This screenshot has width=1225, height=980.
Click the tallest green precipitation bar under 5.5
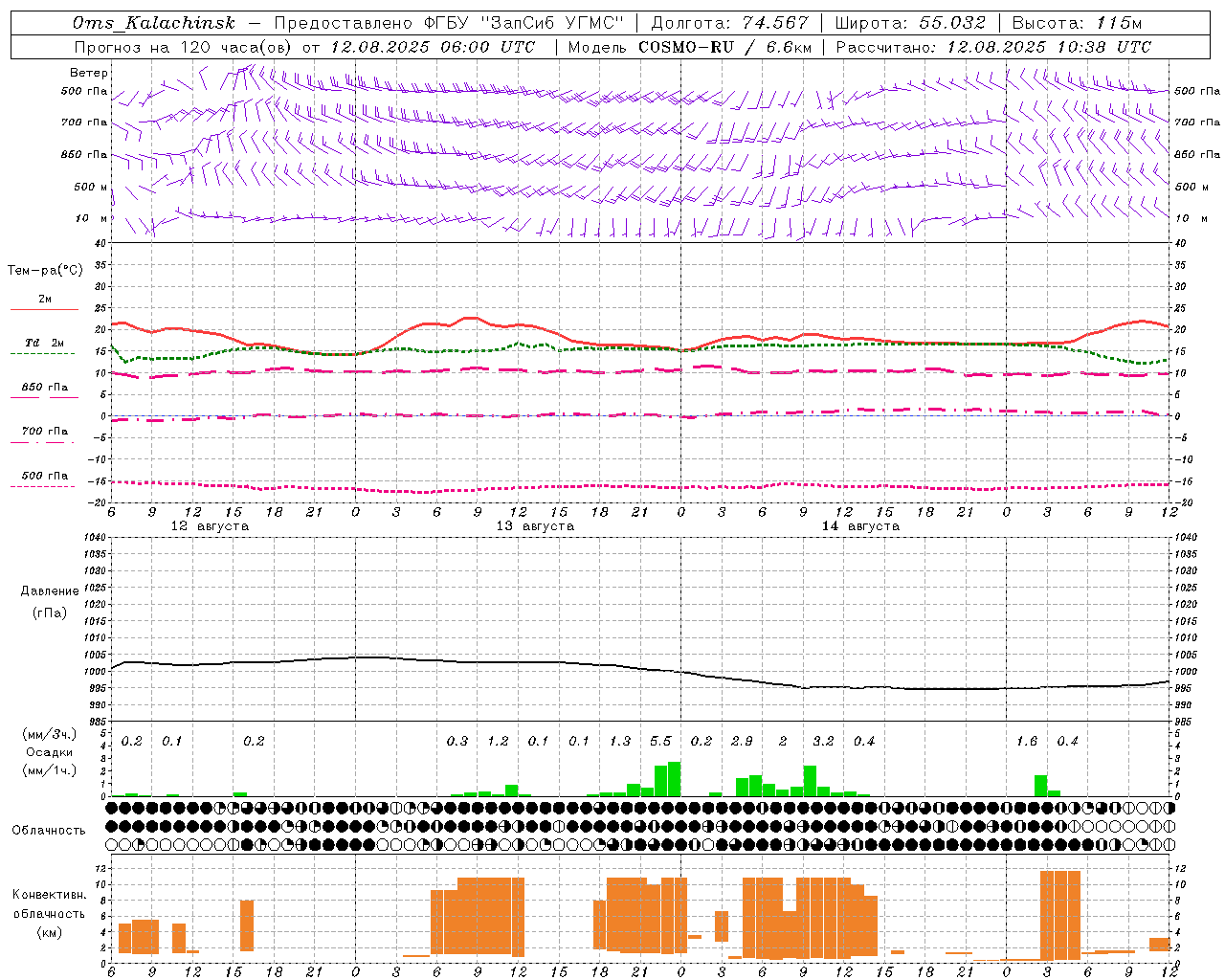(x=674, y=779)
